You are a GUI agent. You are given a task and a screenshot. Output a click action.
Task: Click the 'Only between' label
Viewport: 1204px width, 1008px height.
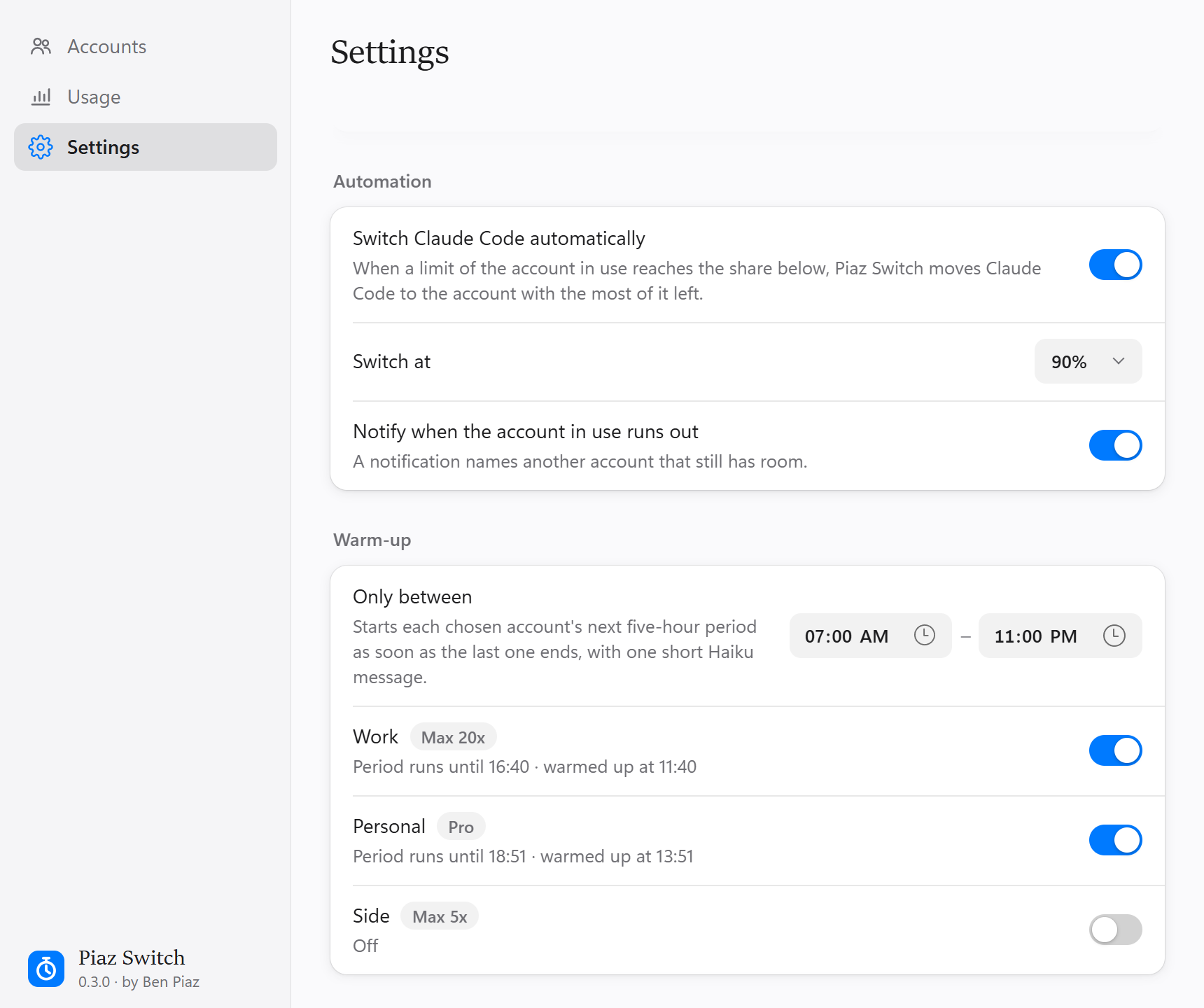pyautogui.click(x=412, y=596)
